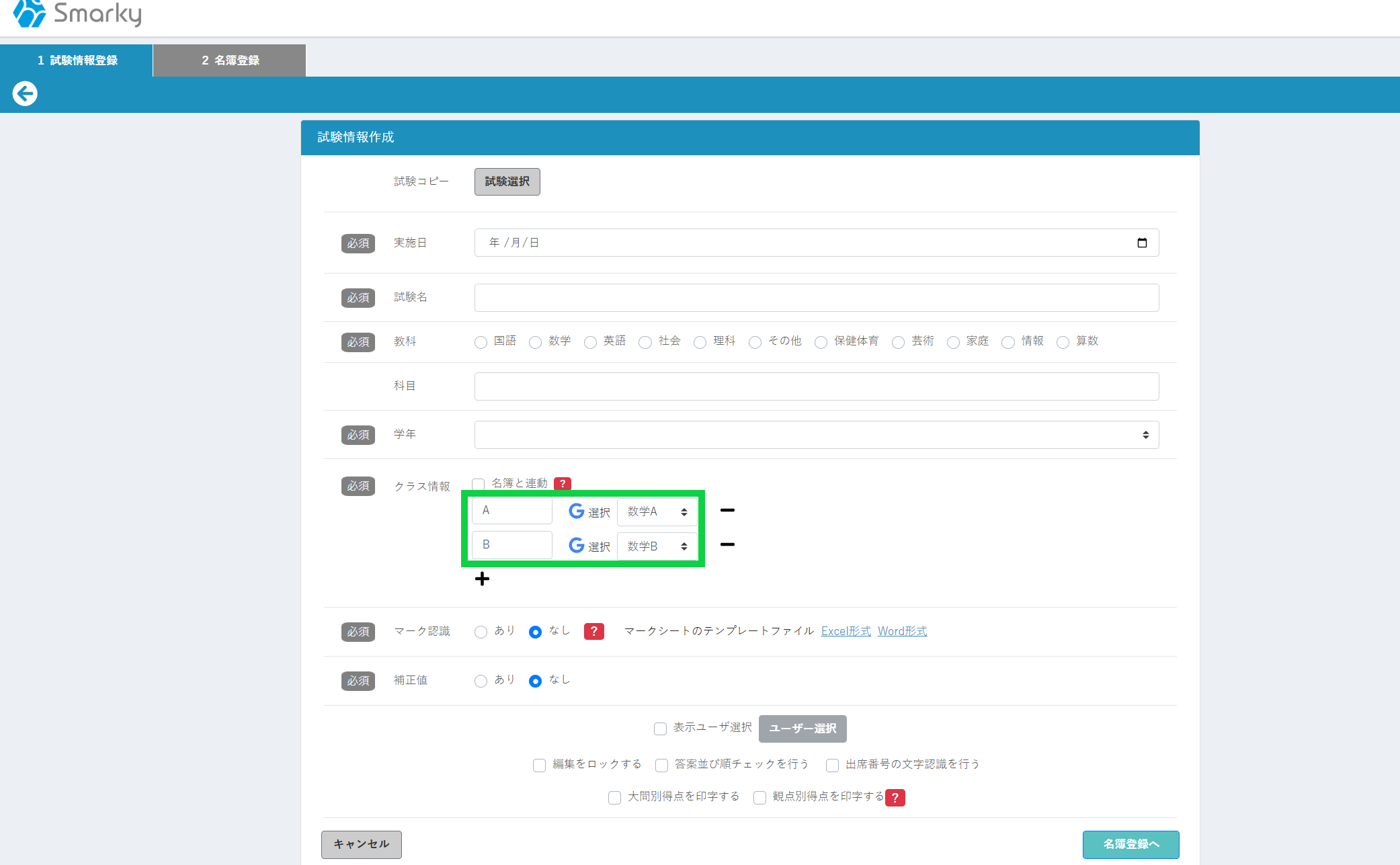Viewport: 1400px width, 865px height.
Task: Select the 英語 subject radio button
Action: tap(590, 342)
